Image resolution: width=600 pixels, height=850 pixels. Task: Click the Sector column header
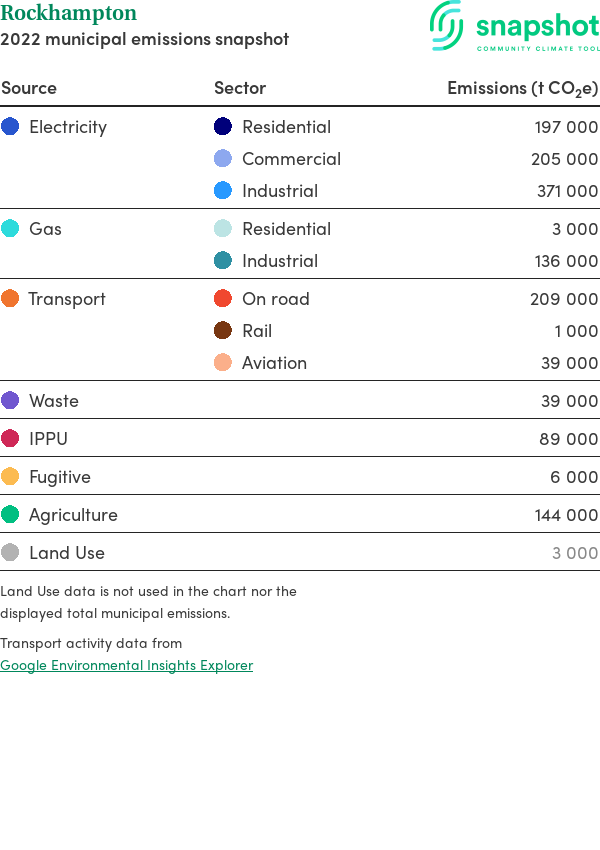(x=240, y=88)
